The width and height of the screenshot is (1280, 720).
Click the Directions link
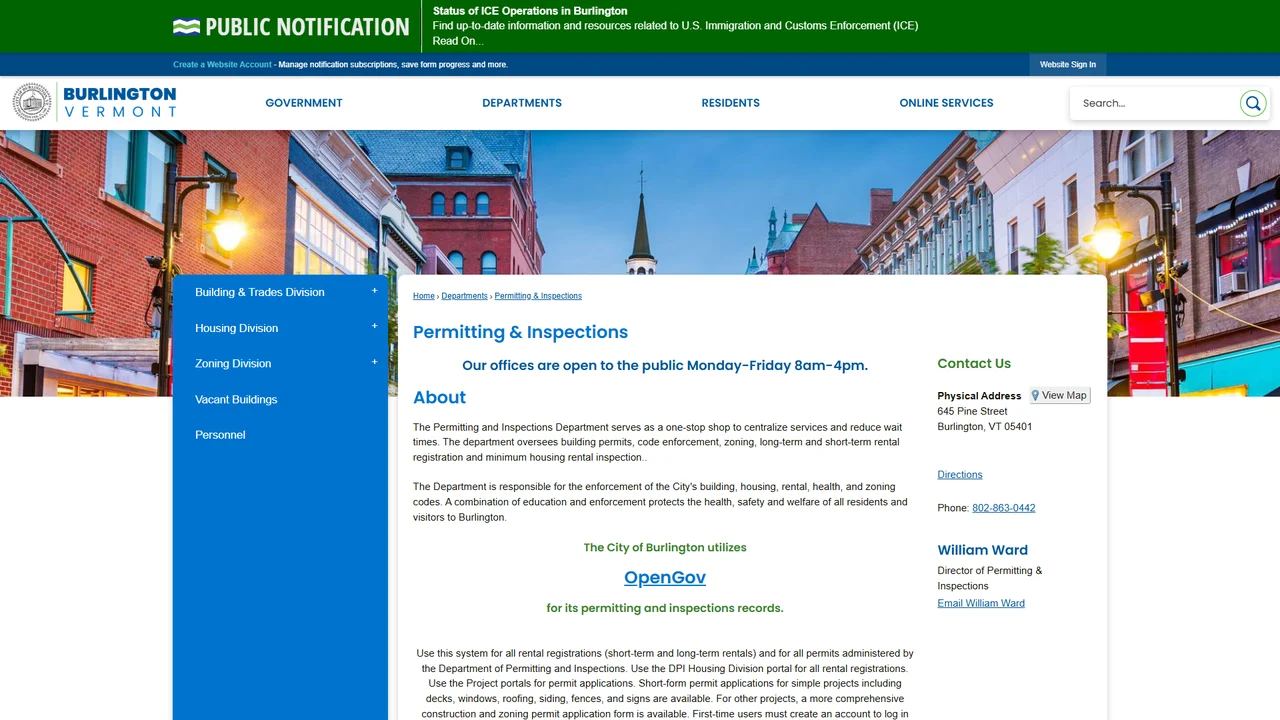[960, 475]
